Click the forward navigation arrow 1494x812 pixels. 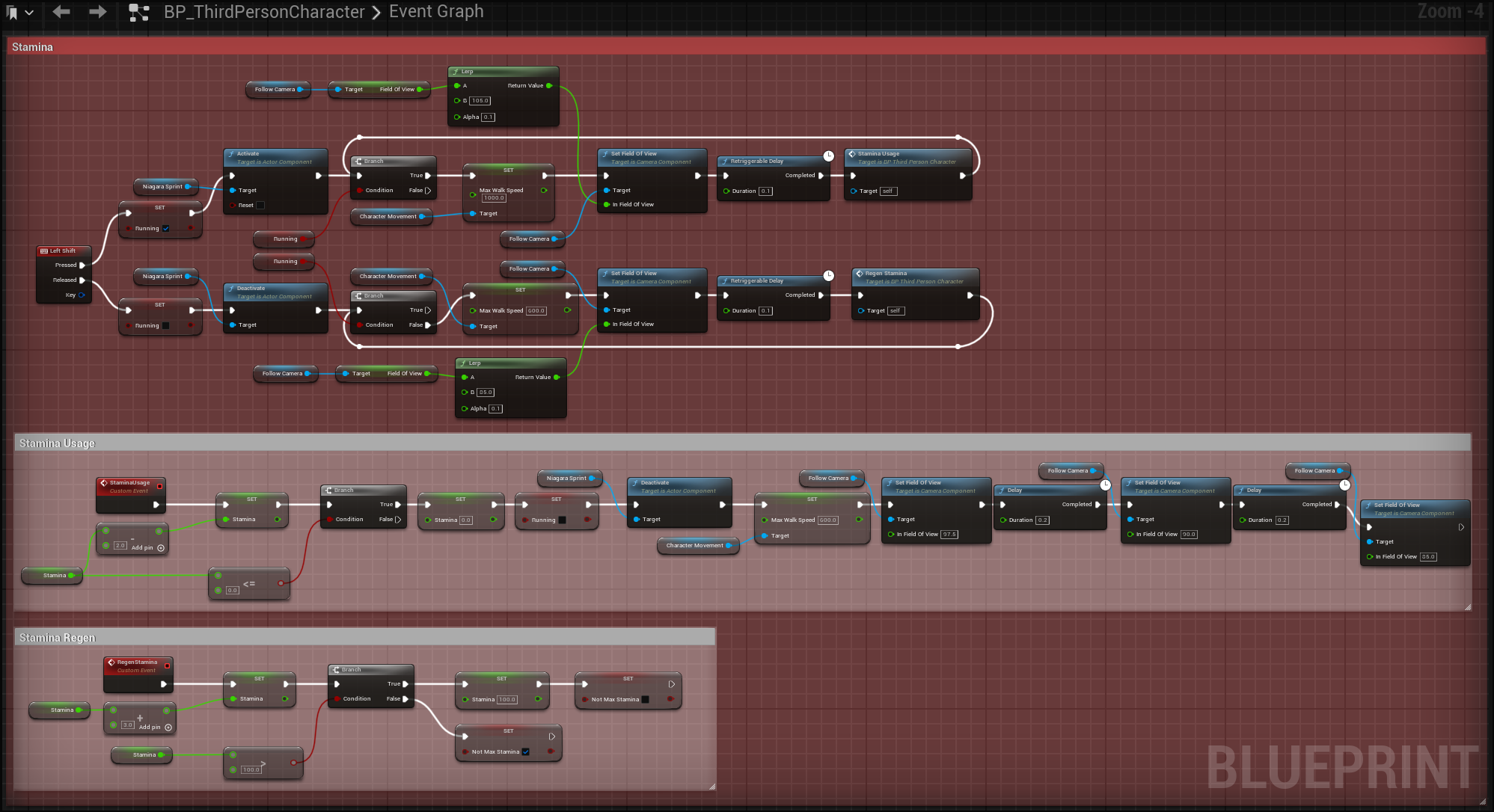(x=97, y=12)
